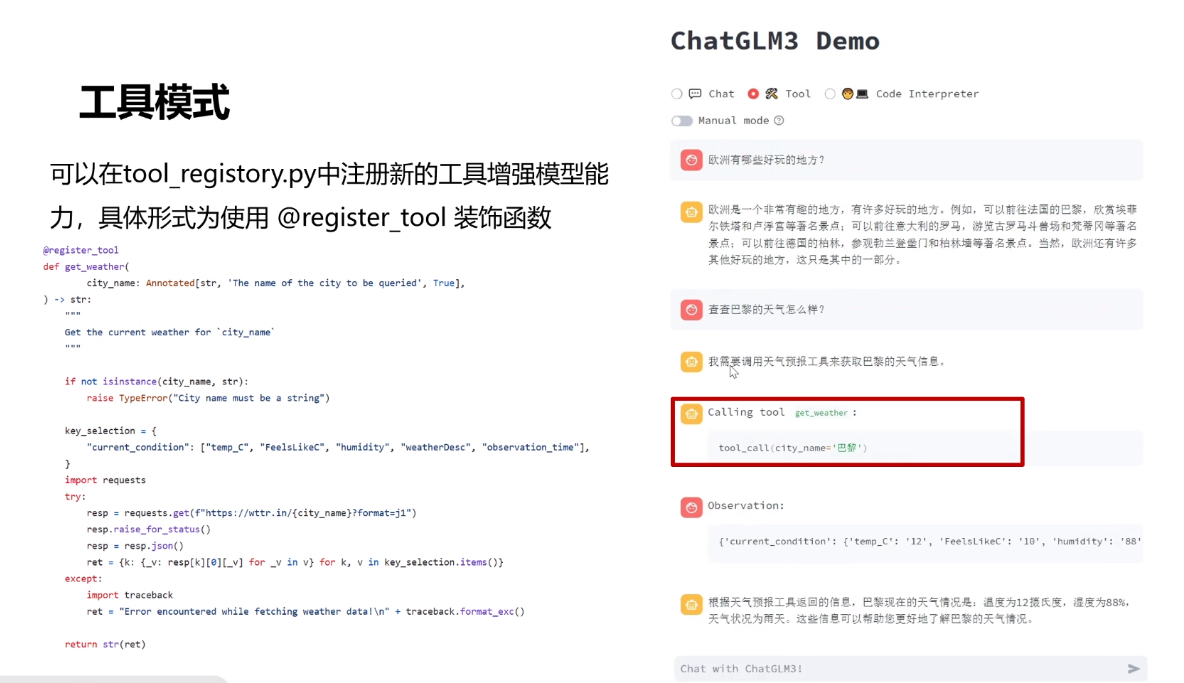Toggle the Manual mode switch
Viewport: 1184px width, 683px height.
[x=682, y=121]
